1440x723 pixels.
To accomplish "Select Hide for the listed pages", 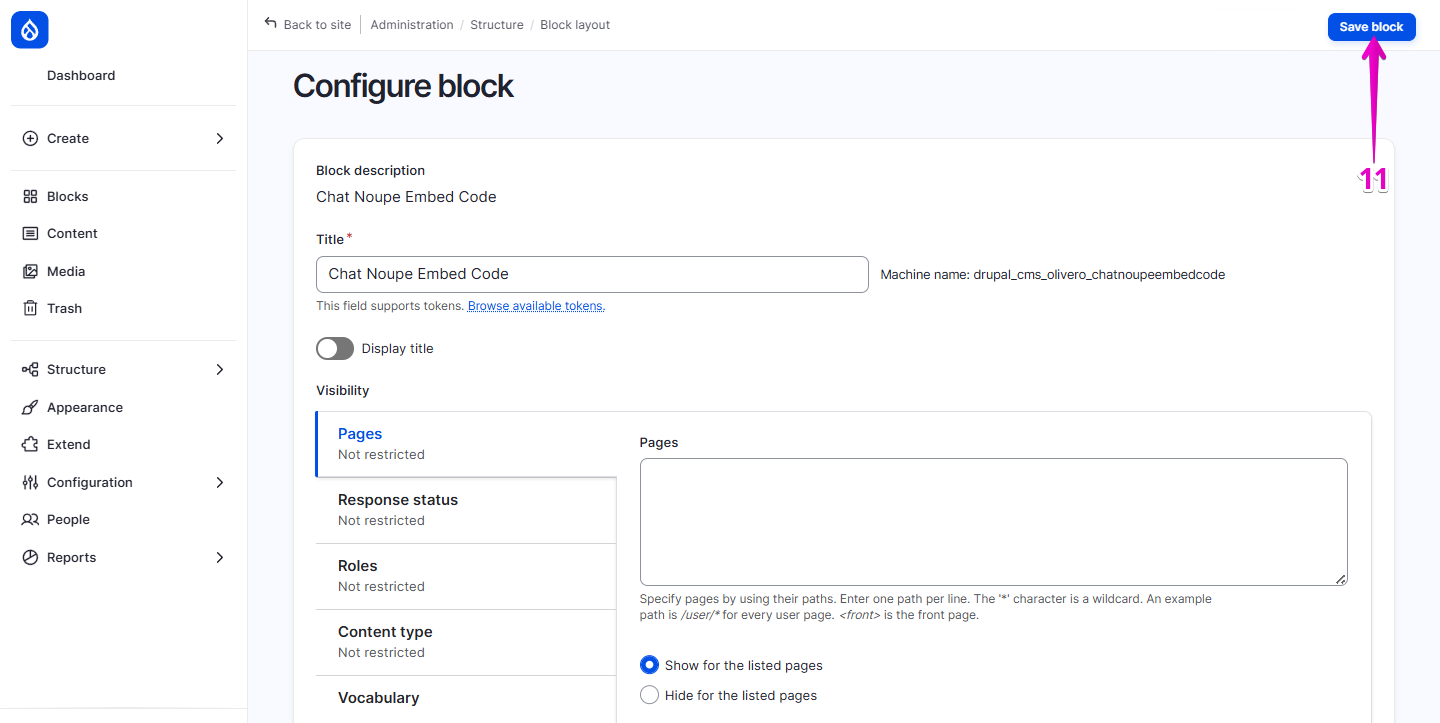I will pos(649,694).
